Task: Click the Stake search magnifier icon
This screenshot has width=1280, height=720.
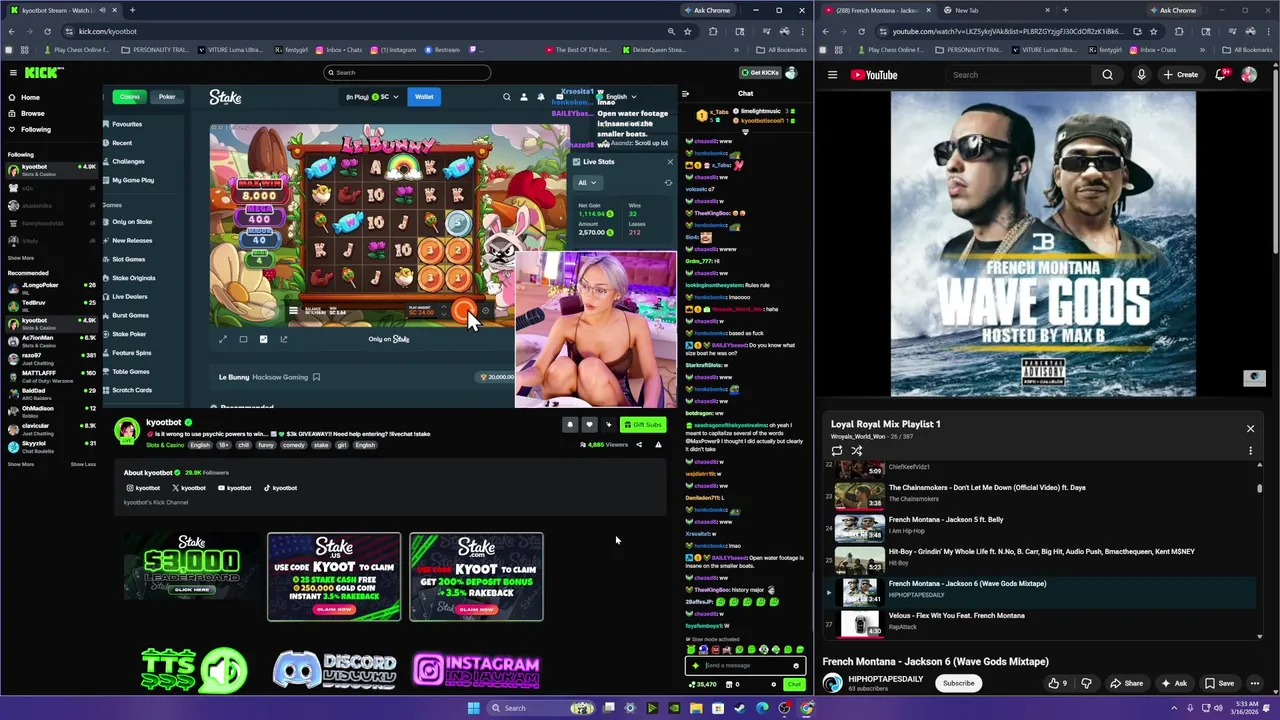Action: 507,97
